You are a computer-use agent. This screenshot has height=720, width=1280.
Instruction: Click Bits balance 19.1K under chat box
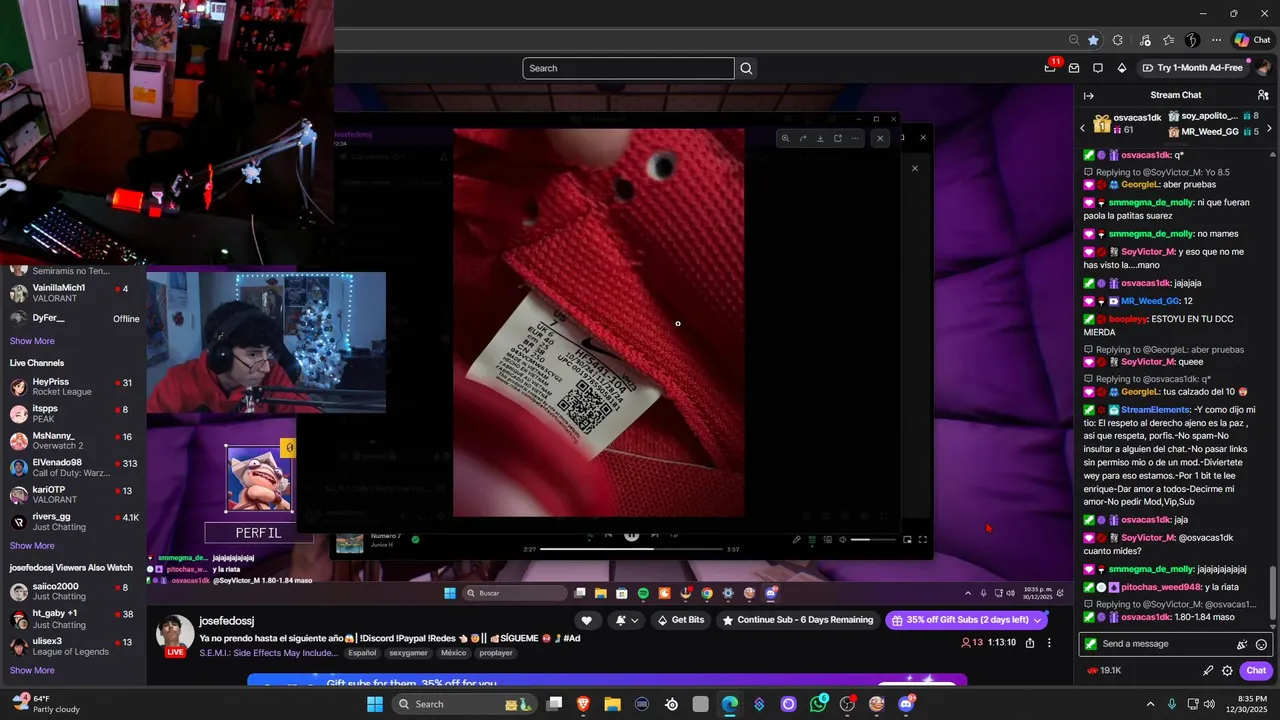1103,671
